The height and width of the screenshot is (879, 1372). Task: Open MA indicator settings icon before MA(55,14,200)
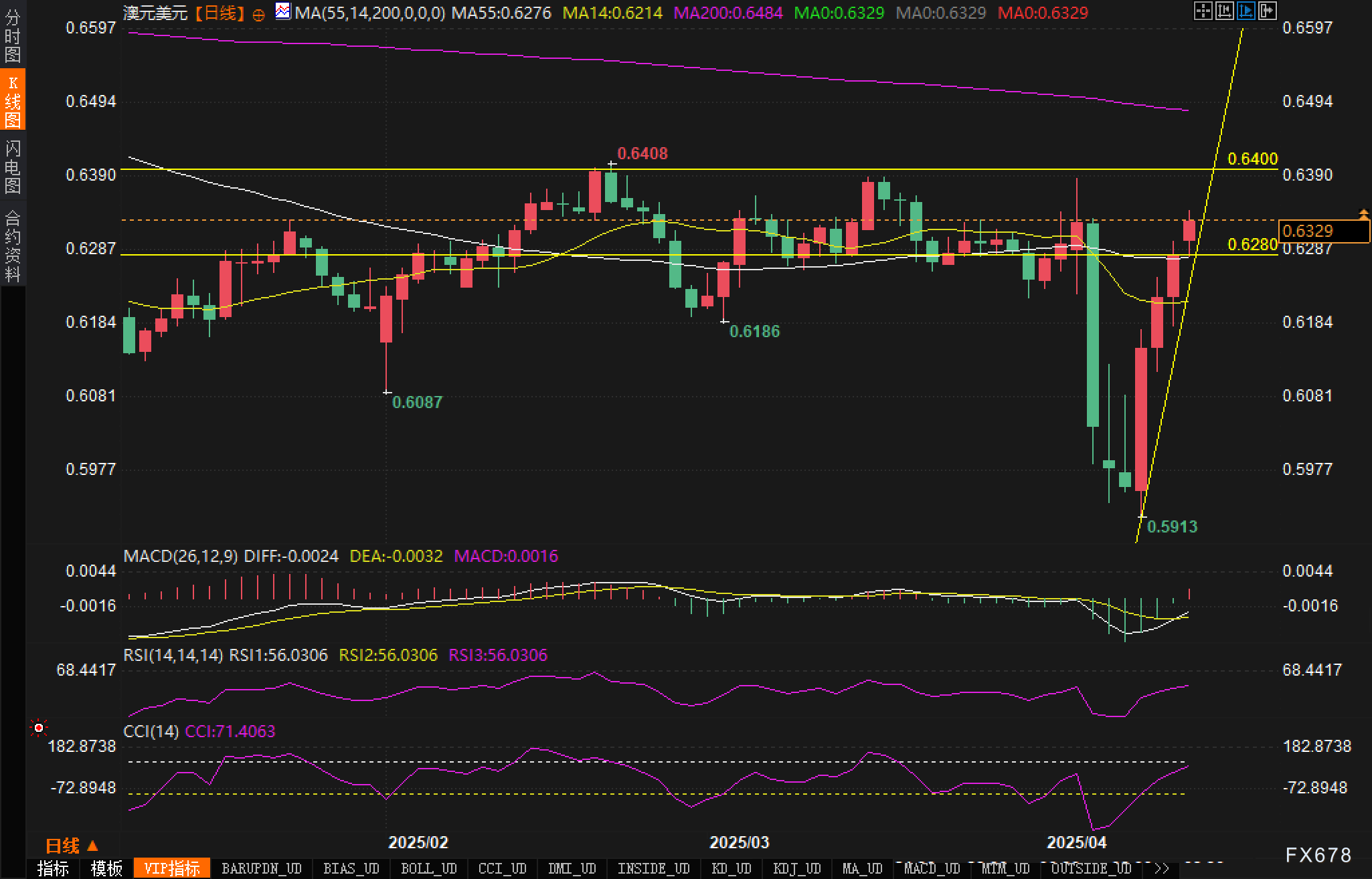284,11
